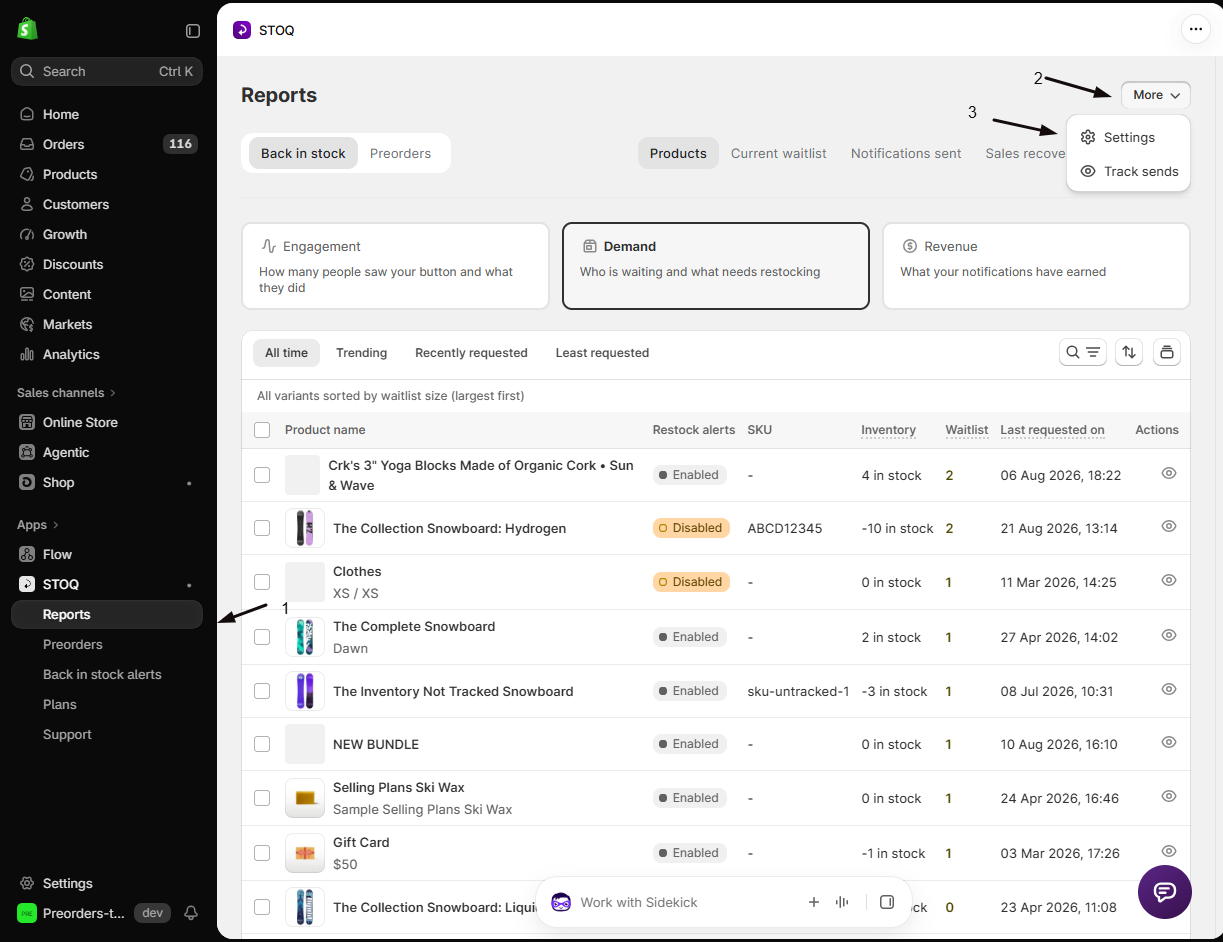This screenshot has height=942, width=1223.
Task: View details eye icon for NEW BUNDLE
Action: click(x=1169, y=742)
